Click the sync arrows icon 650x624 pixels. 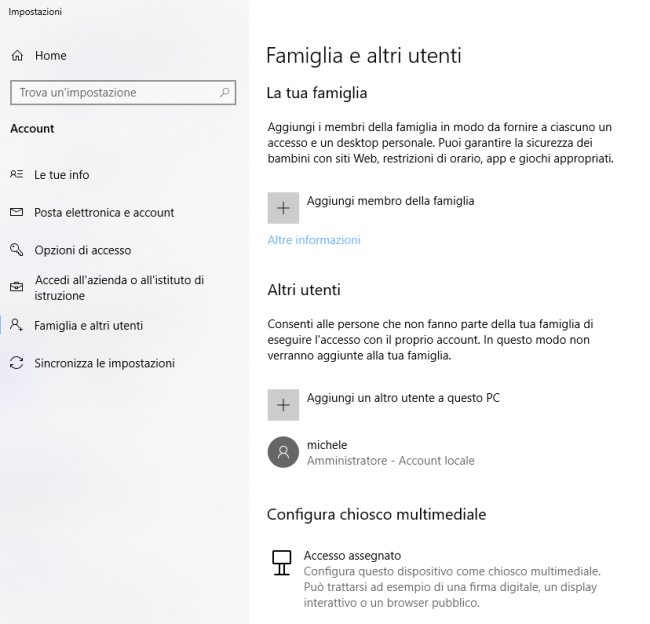pyautogui.click(x=17, y=363)
